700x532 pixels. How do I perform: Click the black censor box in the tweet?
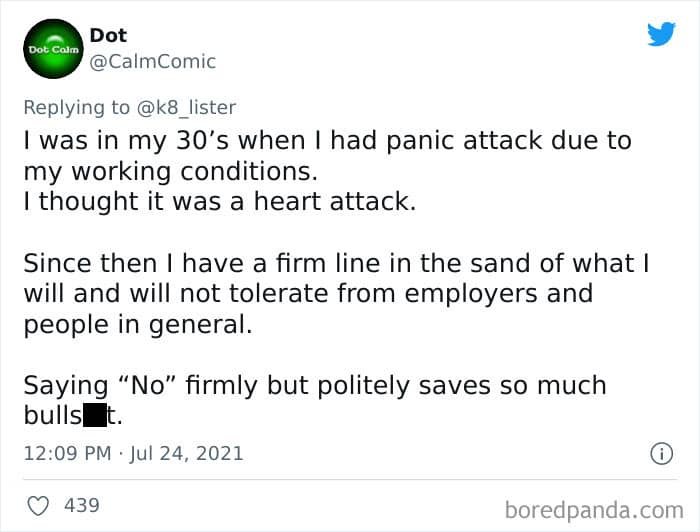coord(94,415)
